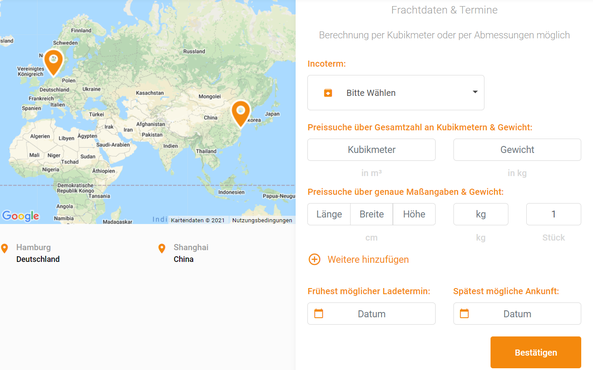Click the Shanghai map pin marker
Screen dimensions: 593x370
(x=241, y=113)
